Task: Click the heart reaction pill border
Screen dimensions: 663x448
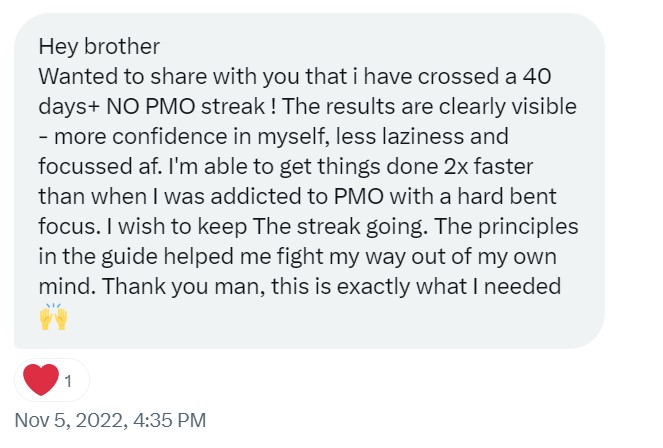Action: click(x=52, y=380)
